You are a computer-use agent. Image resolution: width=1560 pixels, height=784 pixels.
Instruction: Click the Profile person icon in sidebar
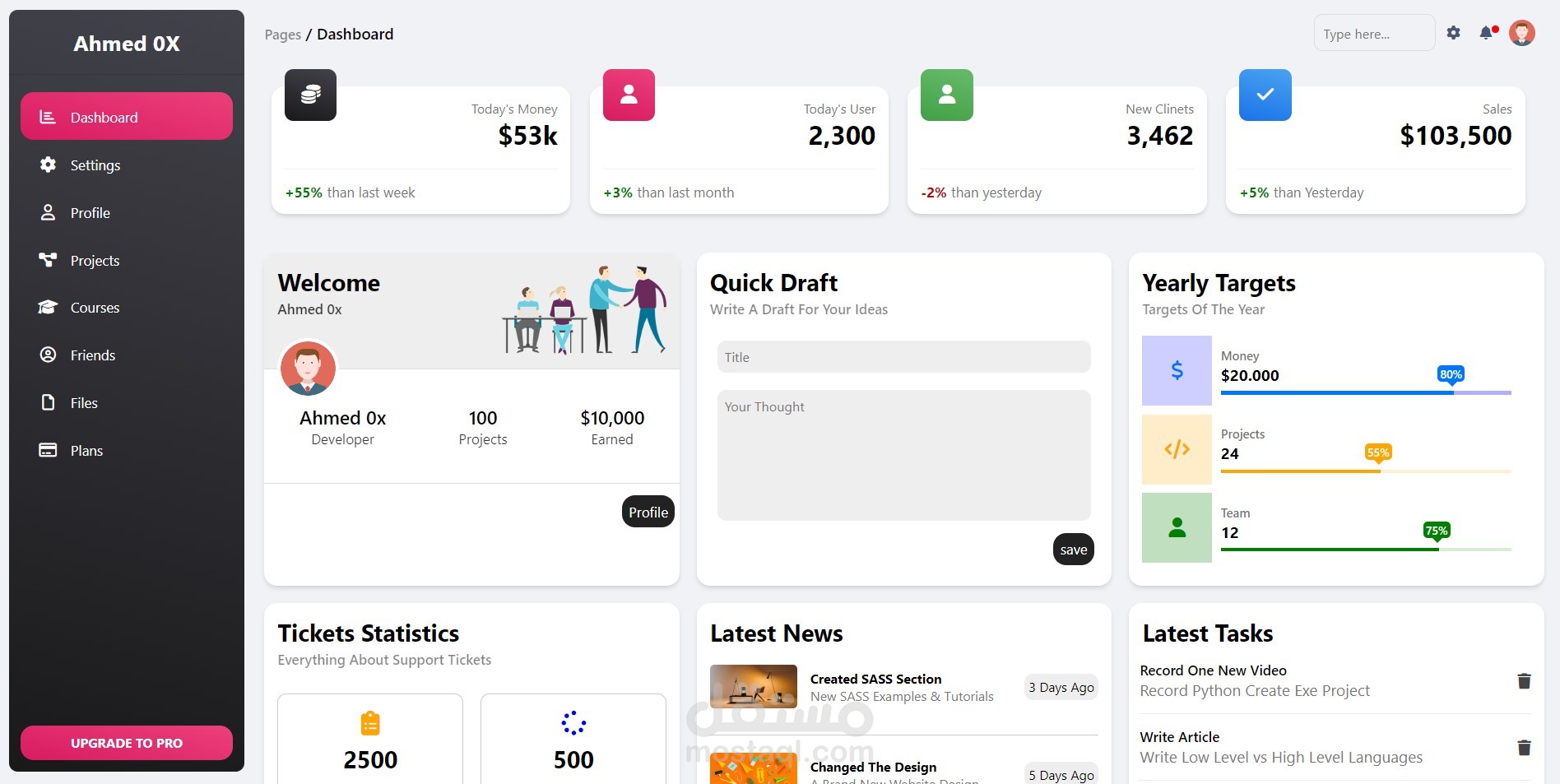click(x=48, y=212)
